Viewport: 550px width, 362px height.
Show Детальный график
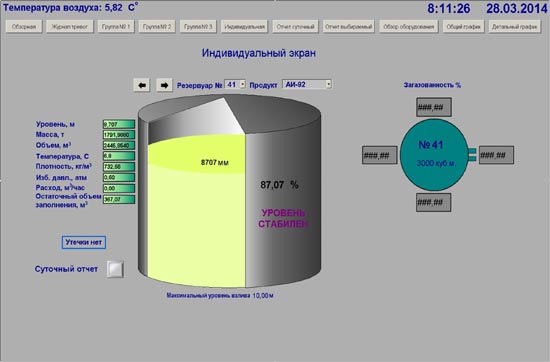[514, 27]
